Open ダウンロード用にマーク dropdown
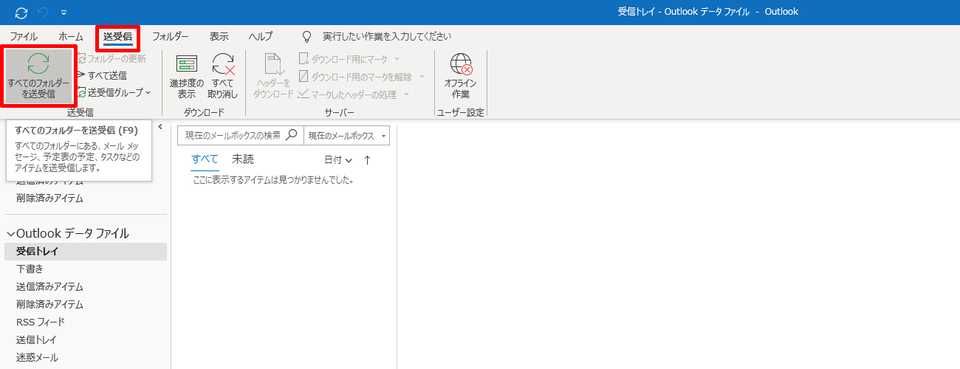The width and height of the screenshot is (960, 369). click(349, 59)
